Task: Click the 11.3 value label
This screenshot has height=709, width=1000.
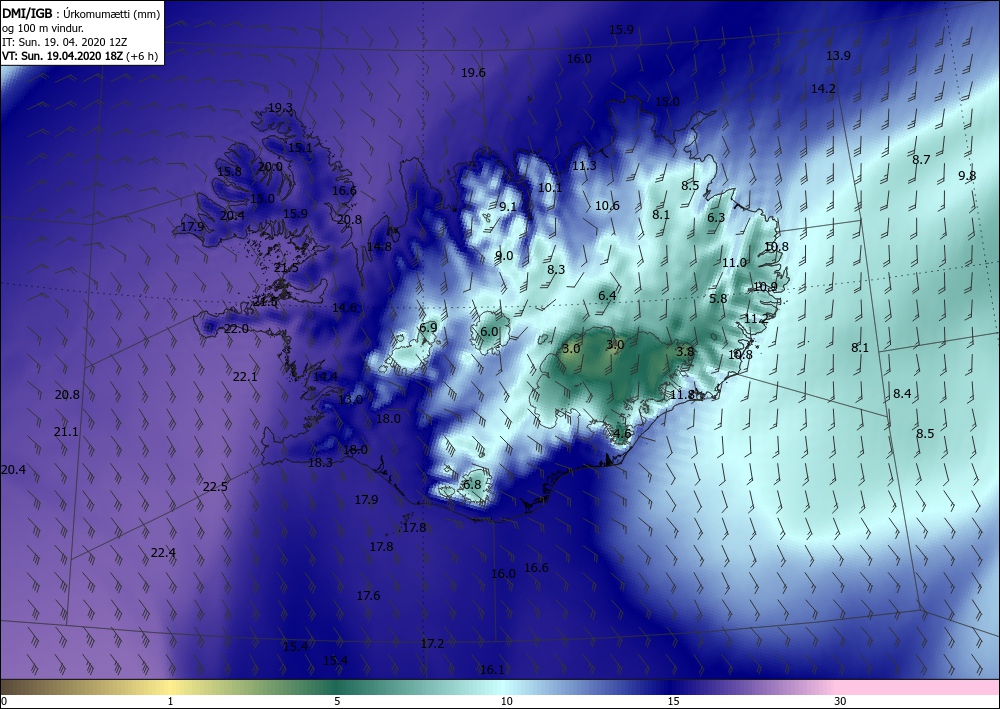Action: [x=584, y=166]
